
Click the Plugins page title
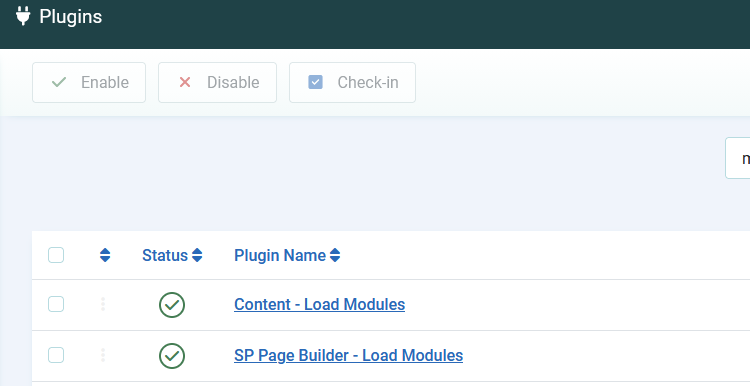click(71, 17)
